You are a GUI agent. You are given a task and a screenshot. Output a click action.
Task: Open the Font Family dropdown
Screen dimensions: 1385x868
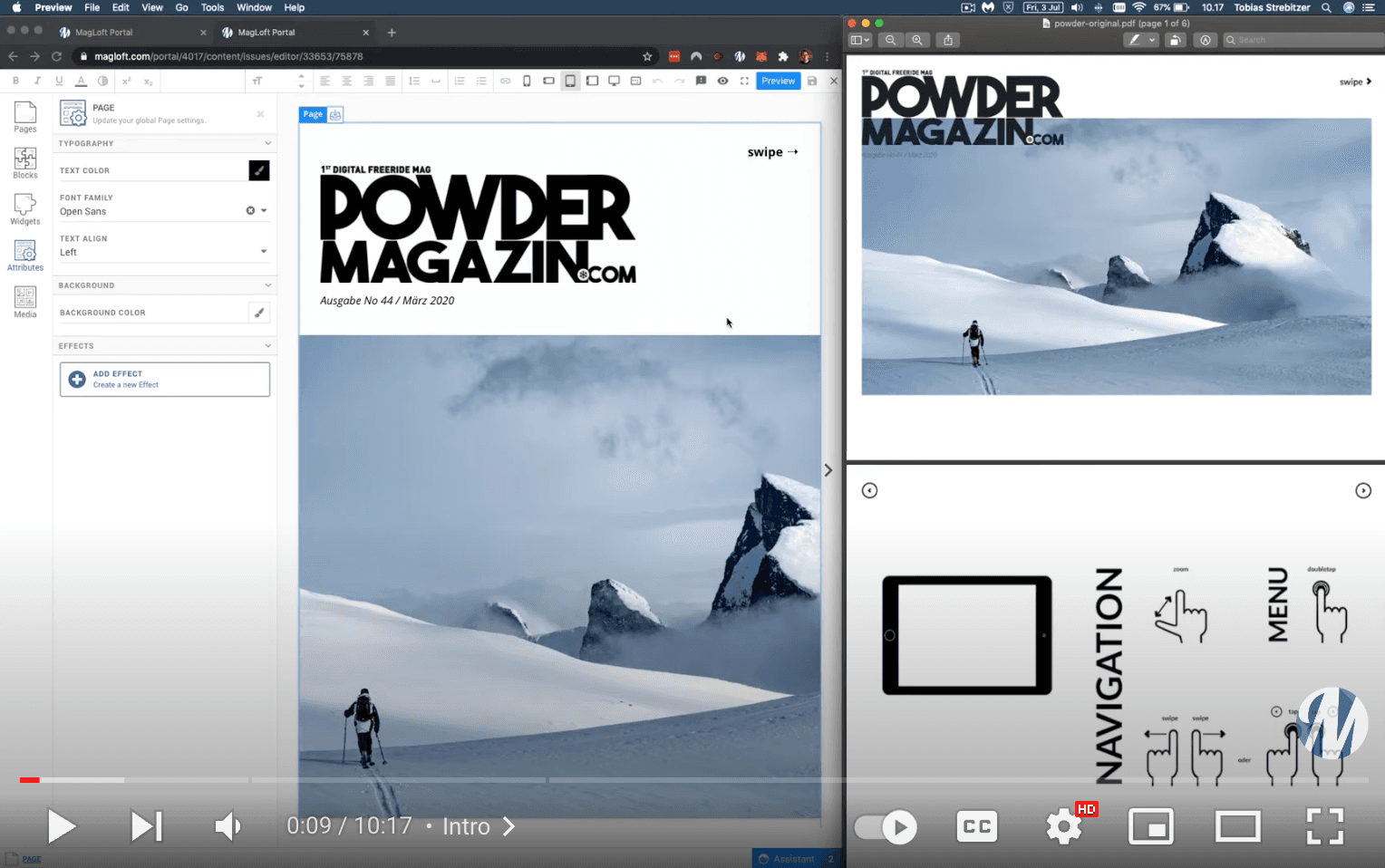coord(264,210)
